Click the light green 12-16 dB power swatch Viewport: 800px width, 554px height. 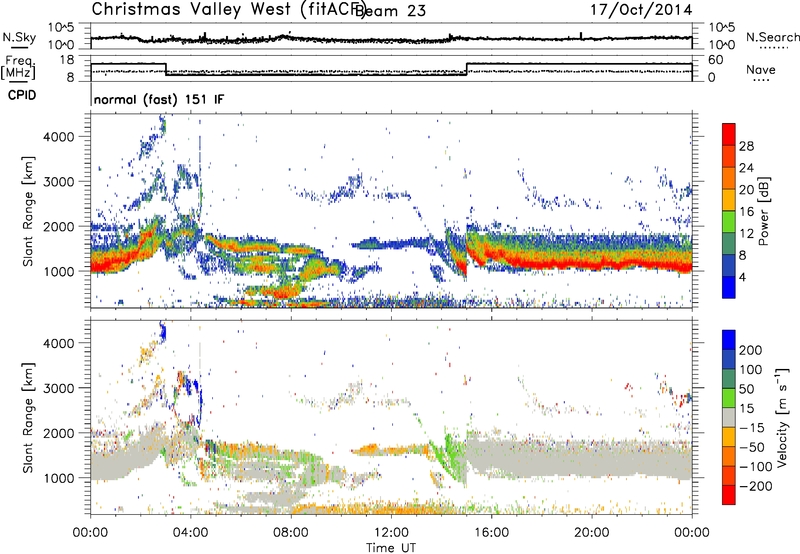729,222
